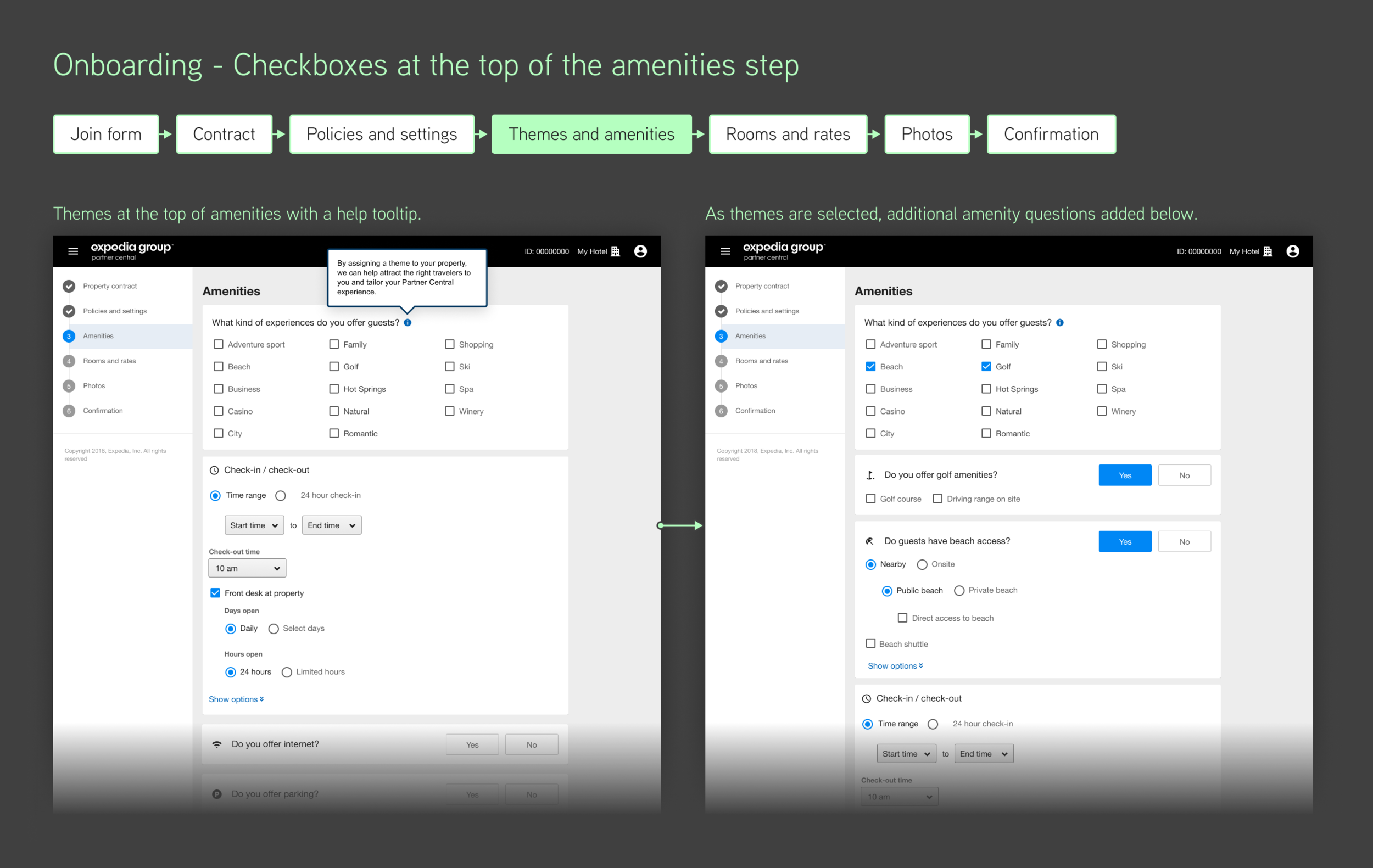Viewport: 1373px width, 868px height.
Task: Expand Show options under beach access
Action: [895, 665]
